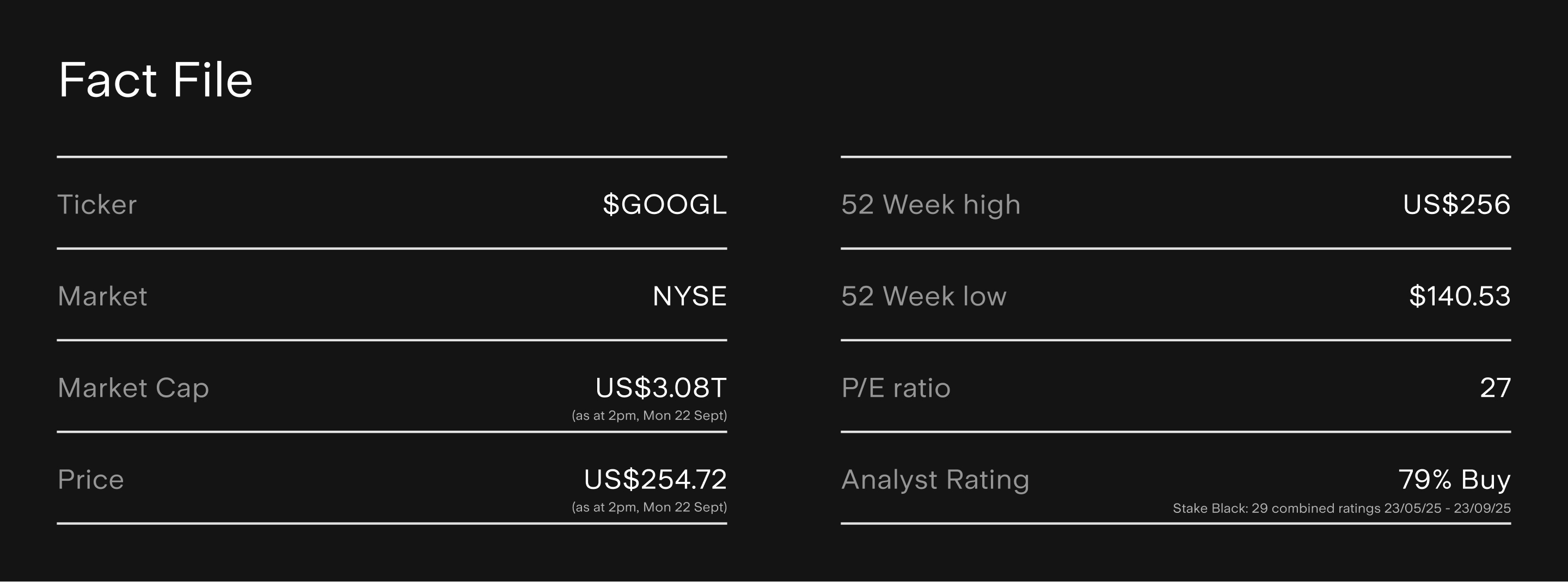Select the Market Cap label
Screen dimensions: 1568x582
[133, 388]
